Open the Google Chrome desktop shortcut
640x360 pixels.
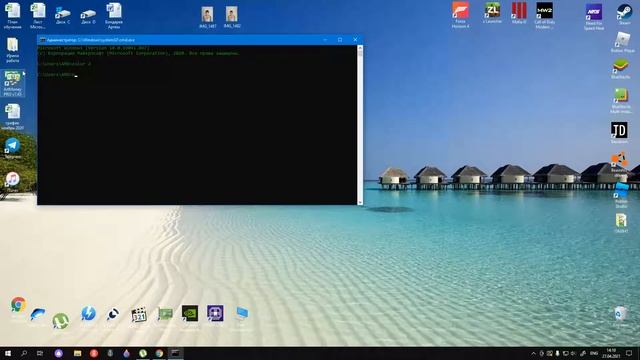pyautogui.click(x=18, y=305)
